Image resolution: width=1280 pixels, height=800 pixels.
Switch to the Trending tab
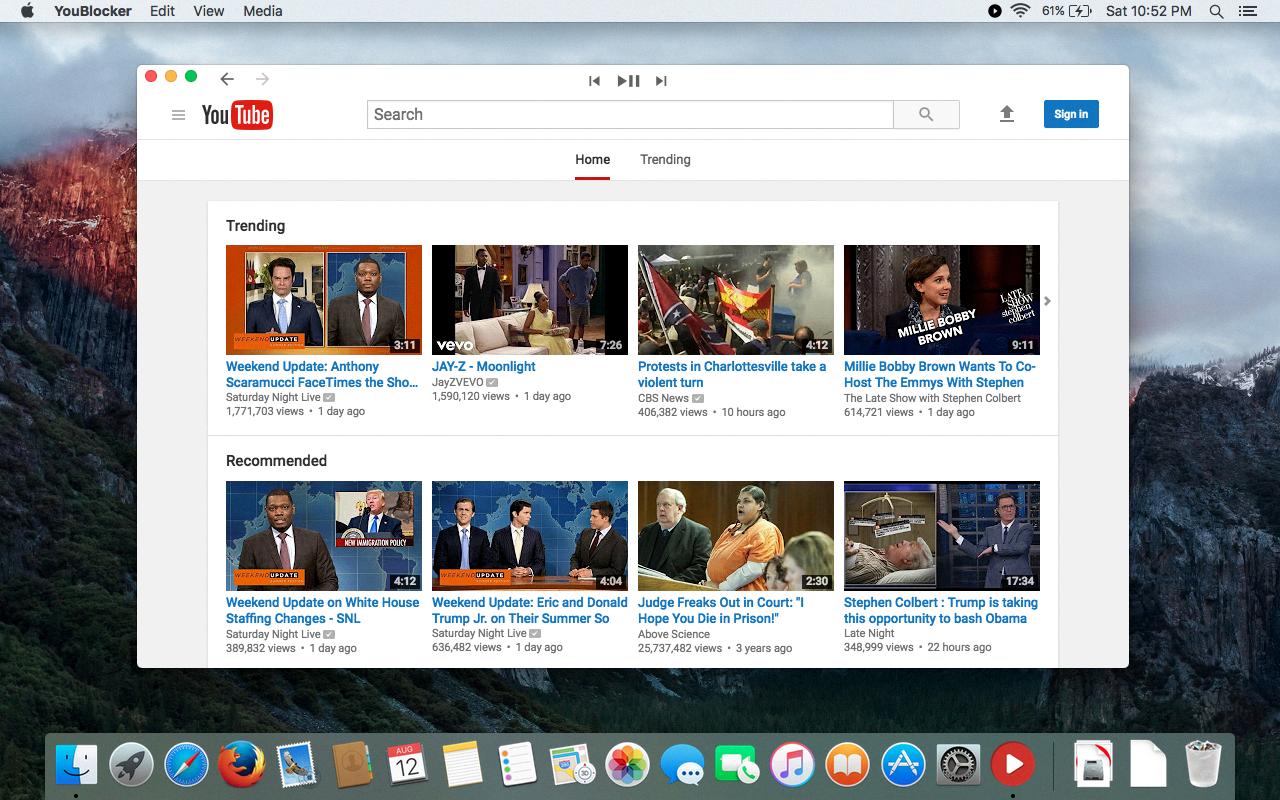[x=664, y=159]
